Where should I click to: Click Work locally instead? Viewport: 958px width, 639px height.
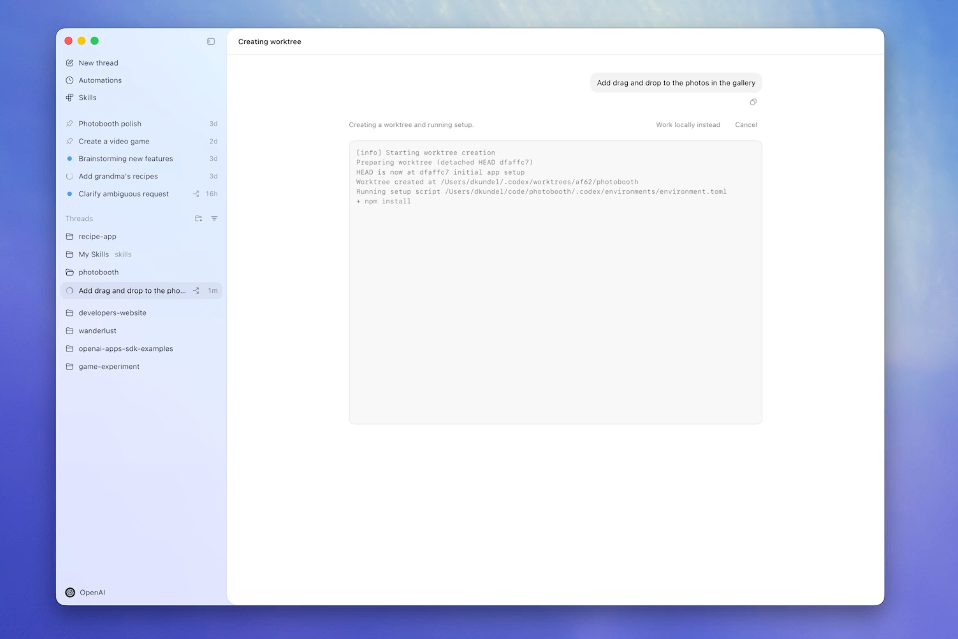[687, 125]
